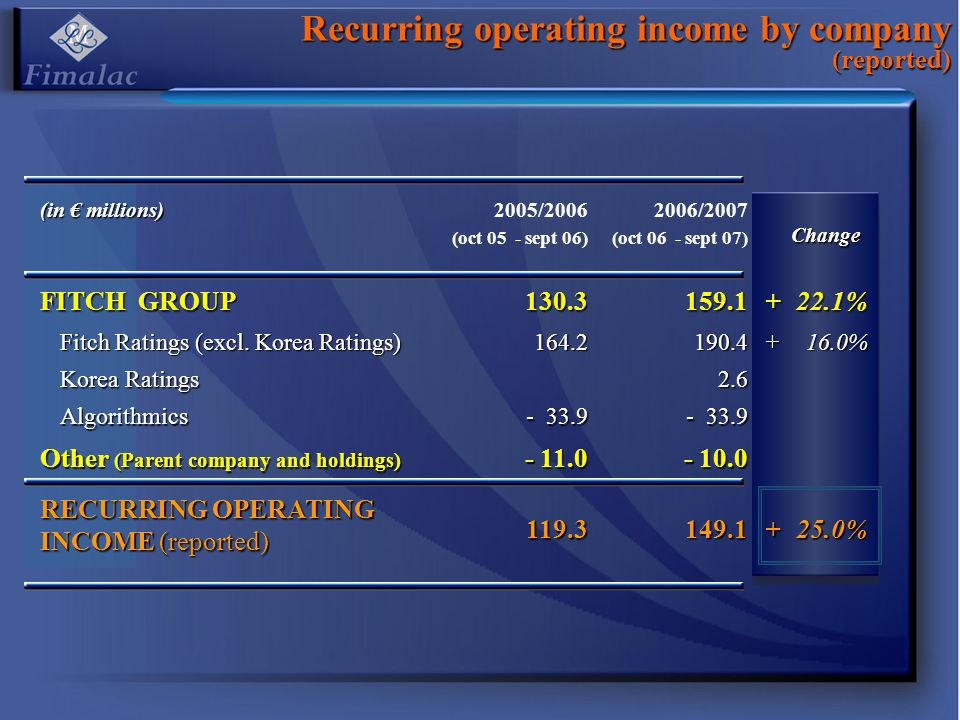Select the '2006/2007' column header

point(700,210)
